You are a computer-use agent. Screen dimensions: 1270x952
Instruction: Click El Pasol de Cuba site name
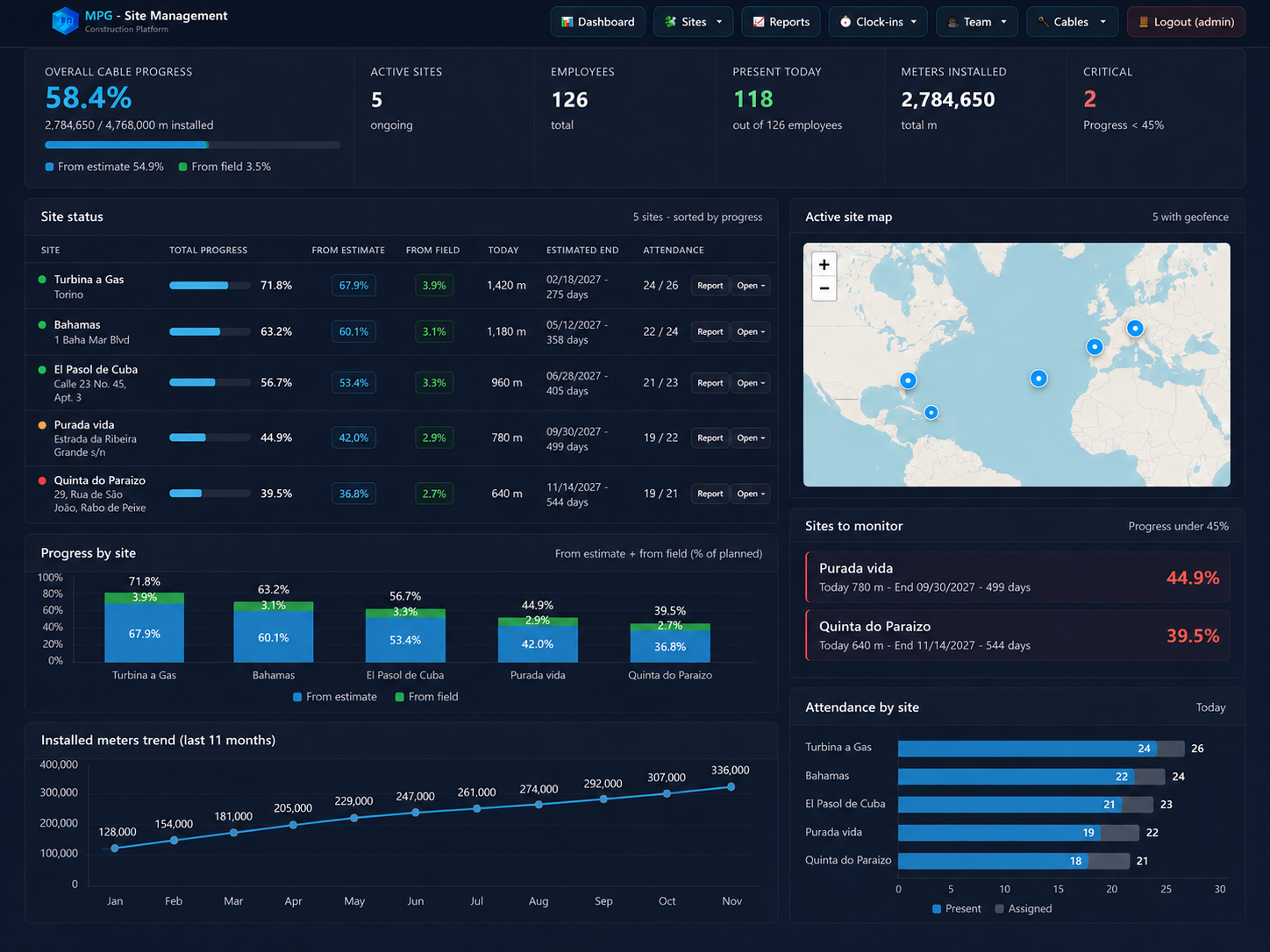(96, 369)
